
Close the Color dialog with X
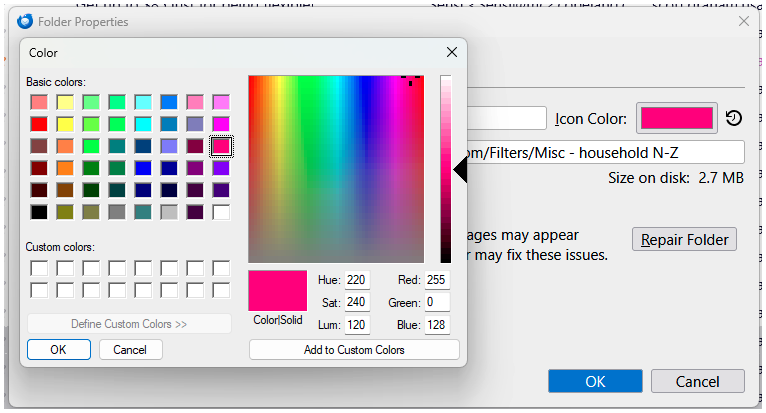451,52
